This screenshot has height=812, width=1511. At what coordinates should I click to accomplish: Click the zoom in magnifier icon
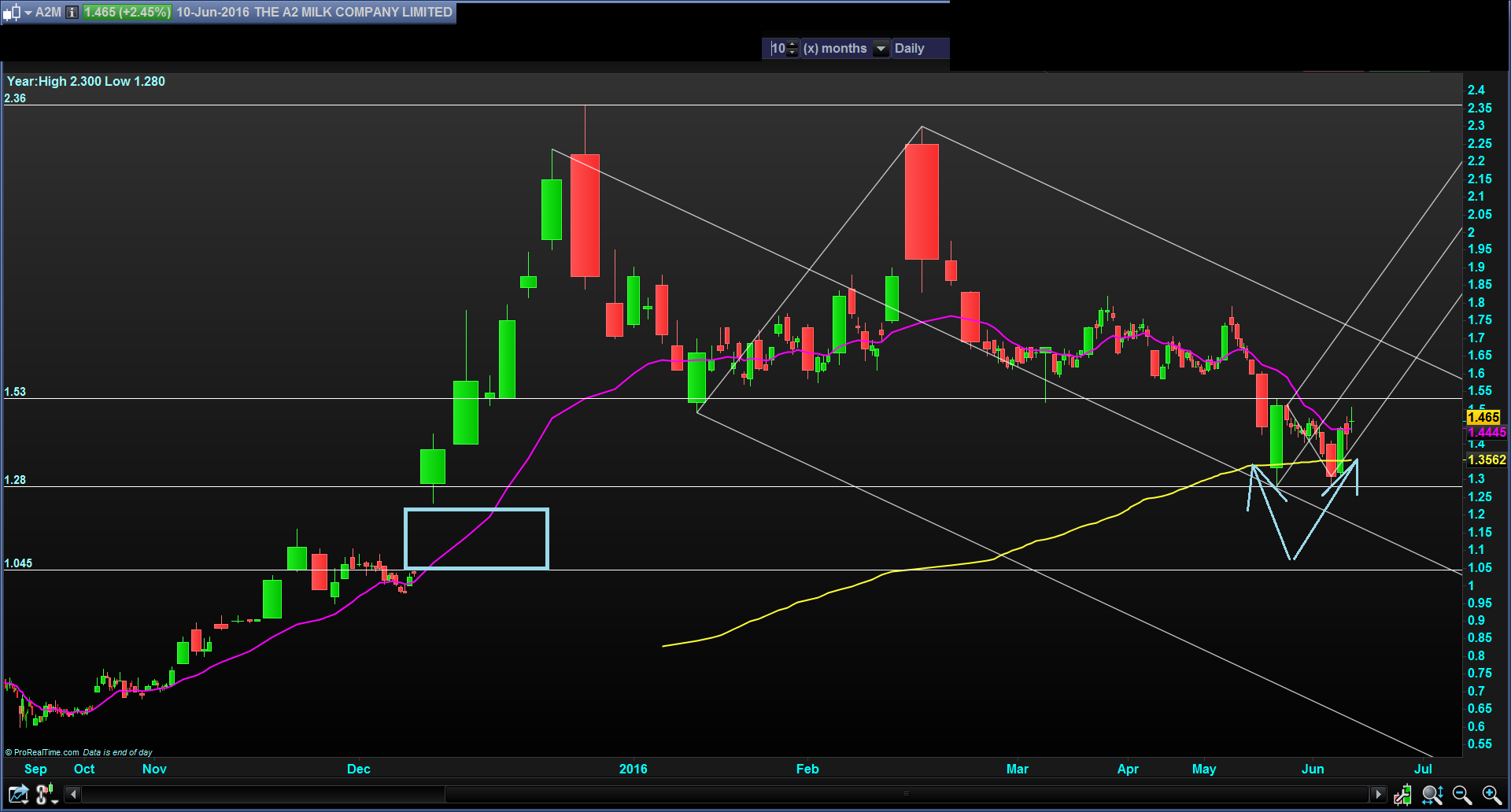(1491, 795)
